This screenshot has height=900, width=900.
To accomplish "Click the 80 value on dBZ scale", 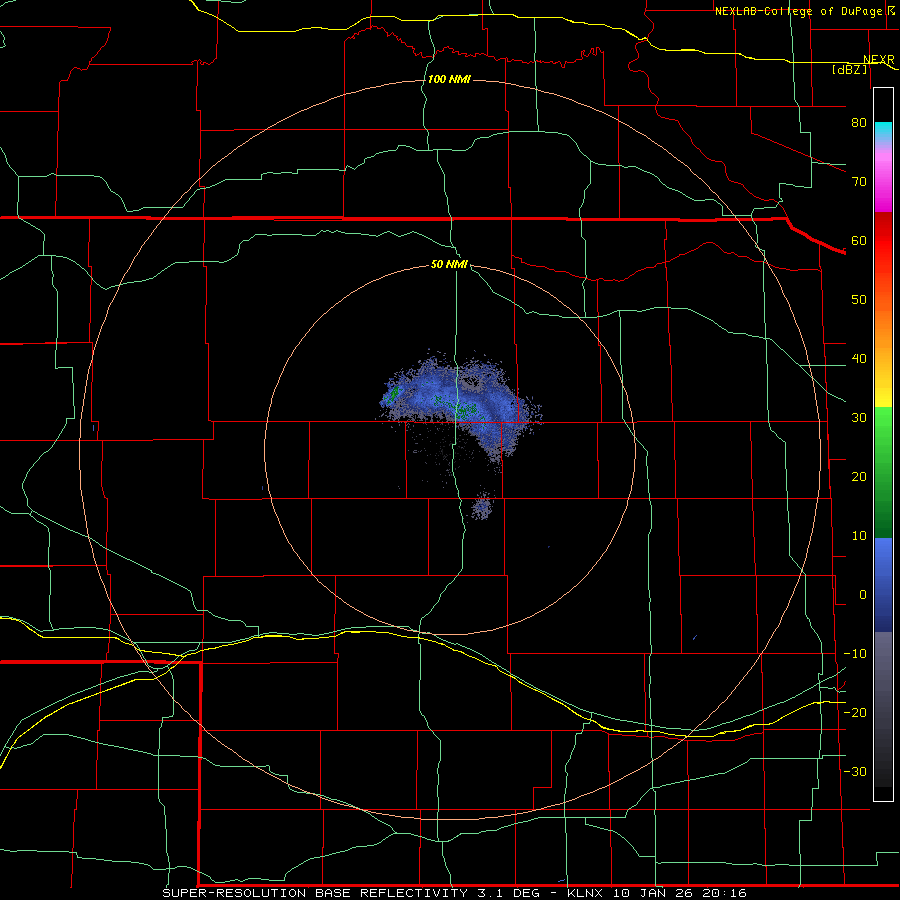I will point(859,122).
